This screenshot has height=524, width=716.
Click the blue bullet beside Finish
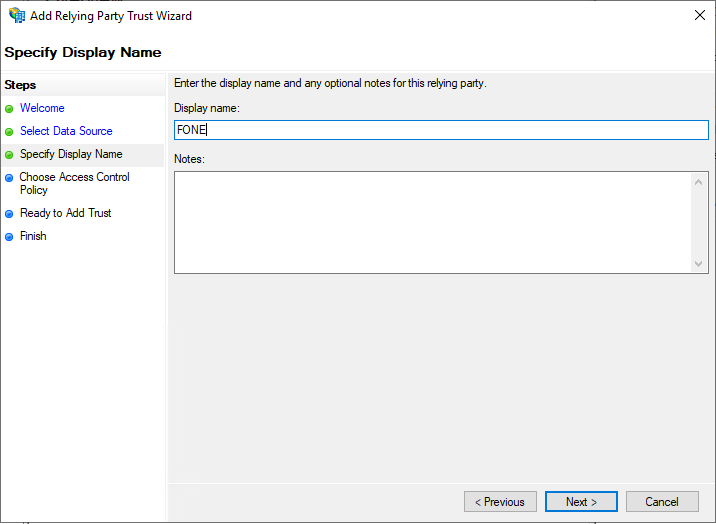[9, 237]
